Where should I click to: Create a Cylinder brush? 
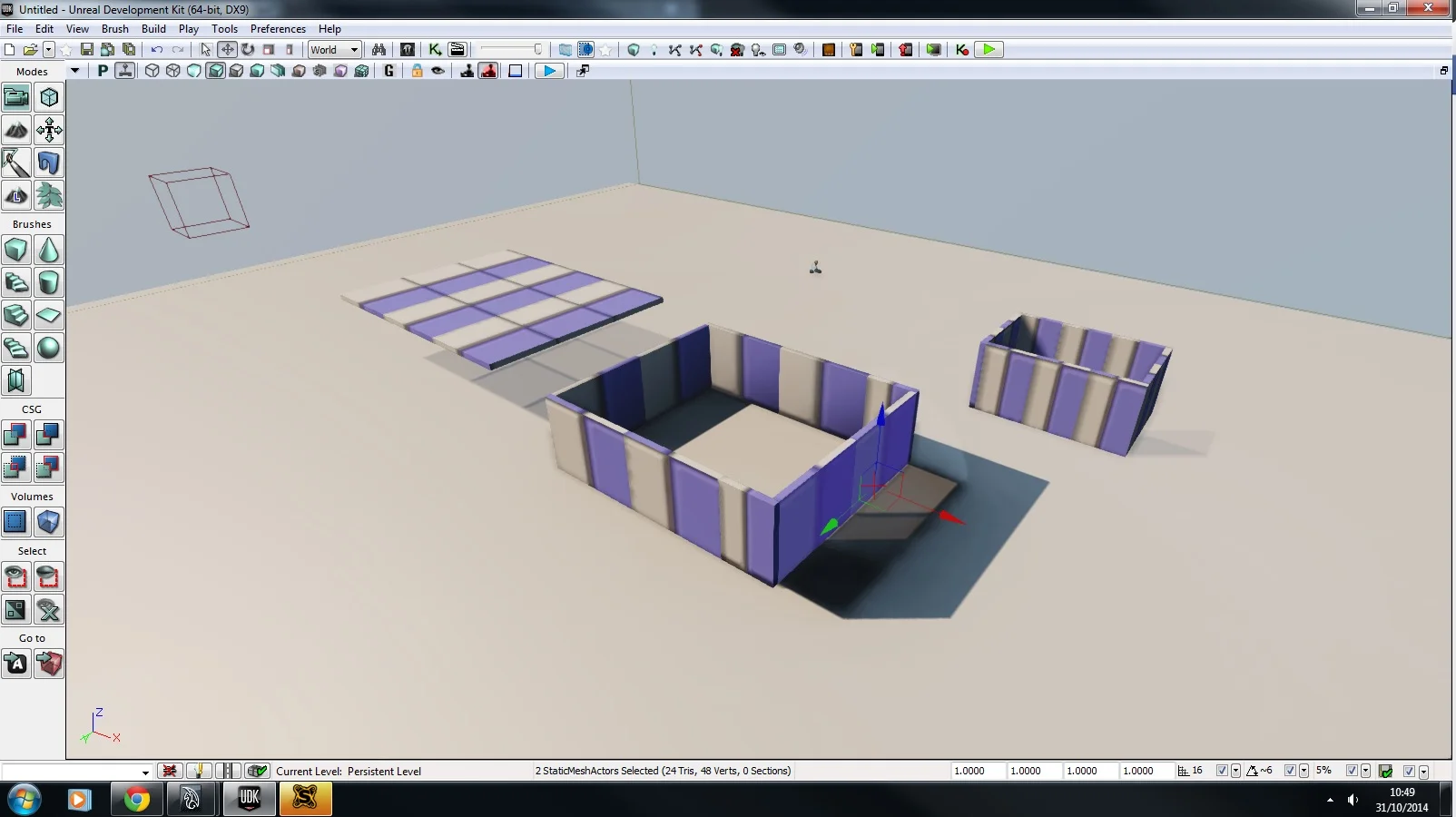click(x=49, y=282)
